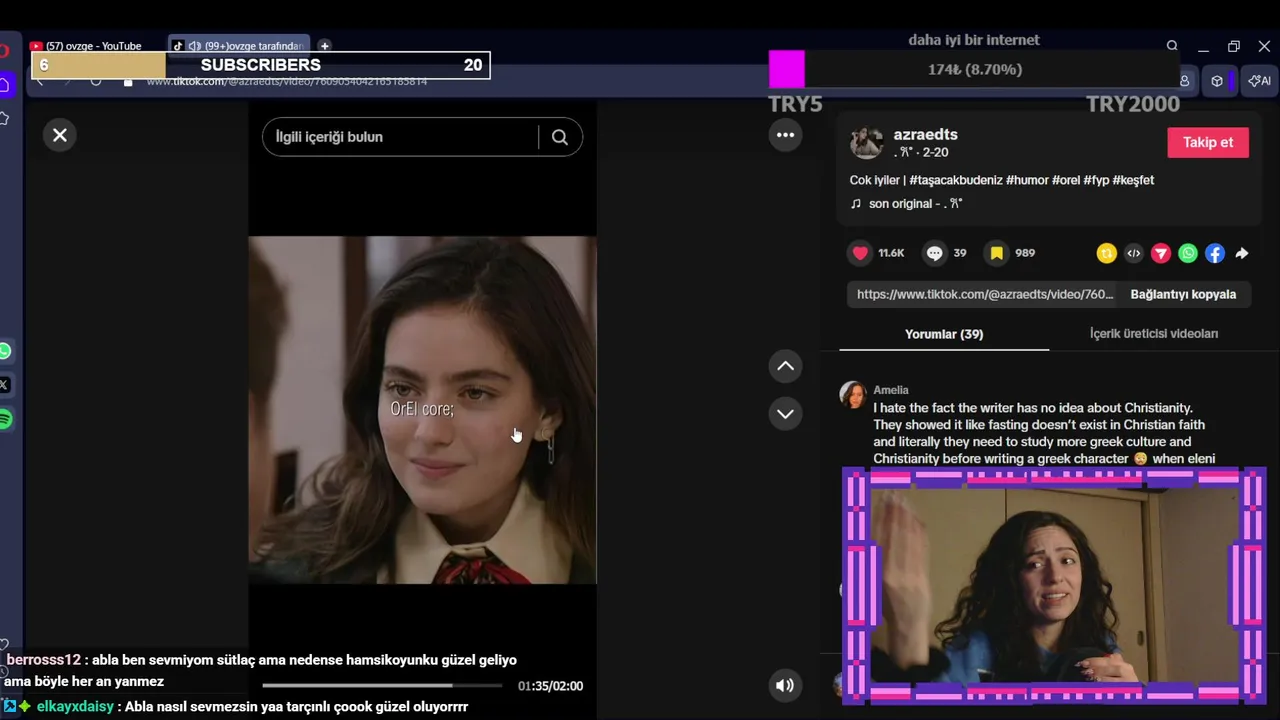Viewport: 1280px width, 720px height.
Task: Open commenter name Amelia
Action: point(890,390)
